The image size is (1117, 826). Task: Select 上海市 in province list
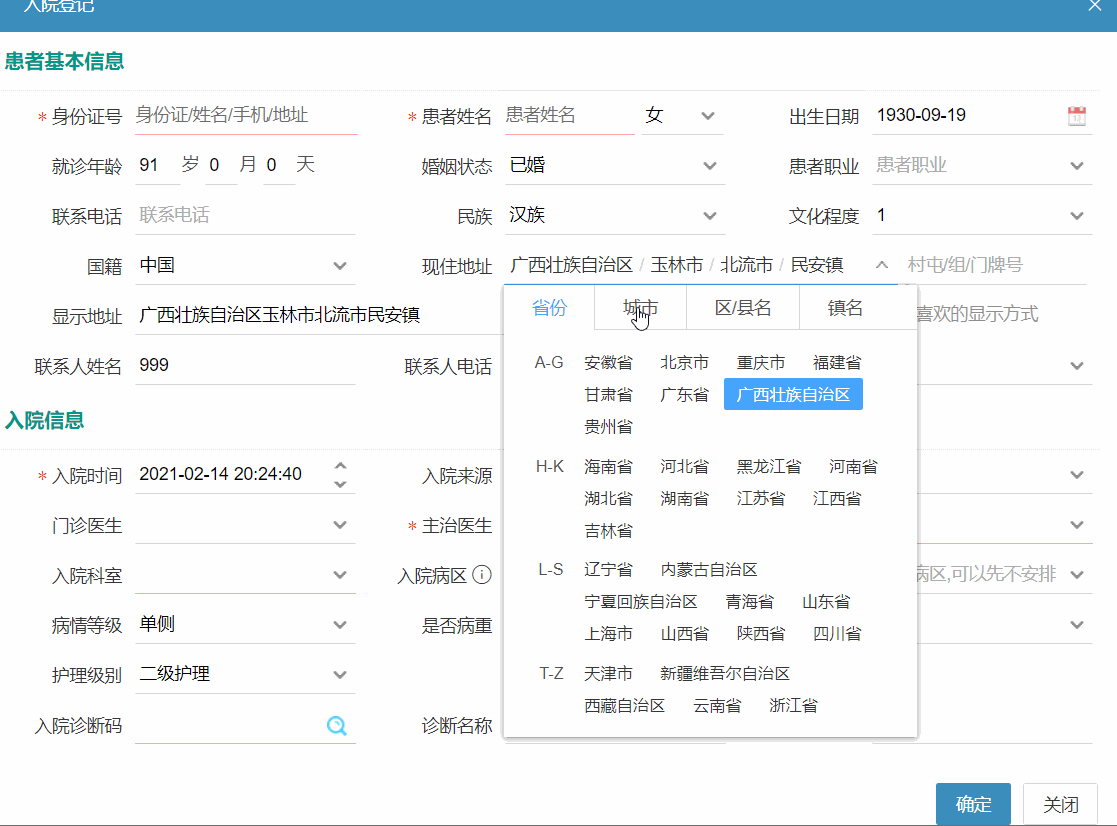click(x=608, y=634)
